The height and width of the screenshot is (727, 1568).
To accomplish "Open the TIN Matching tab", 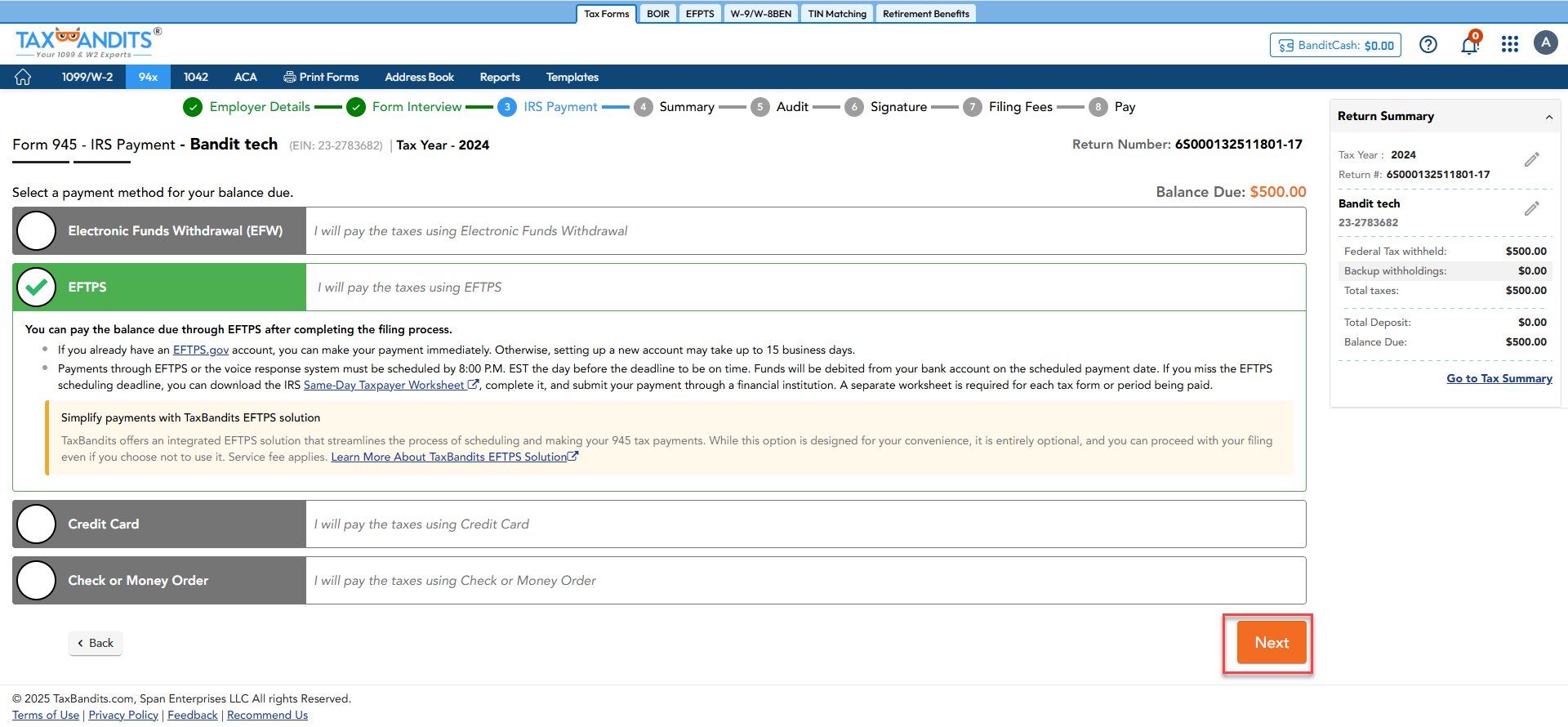I will tap(837, 14).
